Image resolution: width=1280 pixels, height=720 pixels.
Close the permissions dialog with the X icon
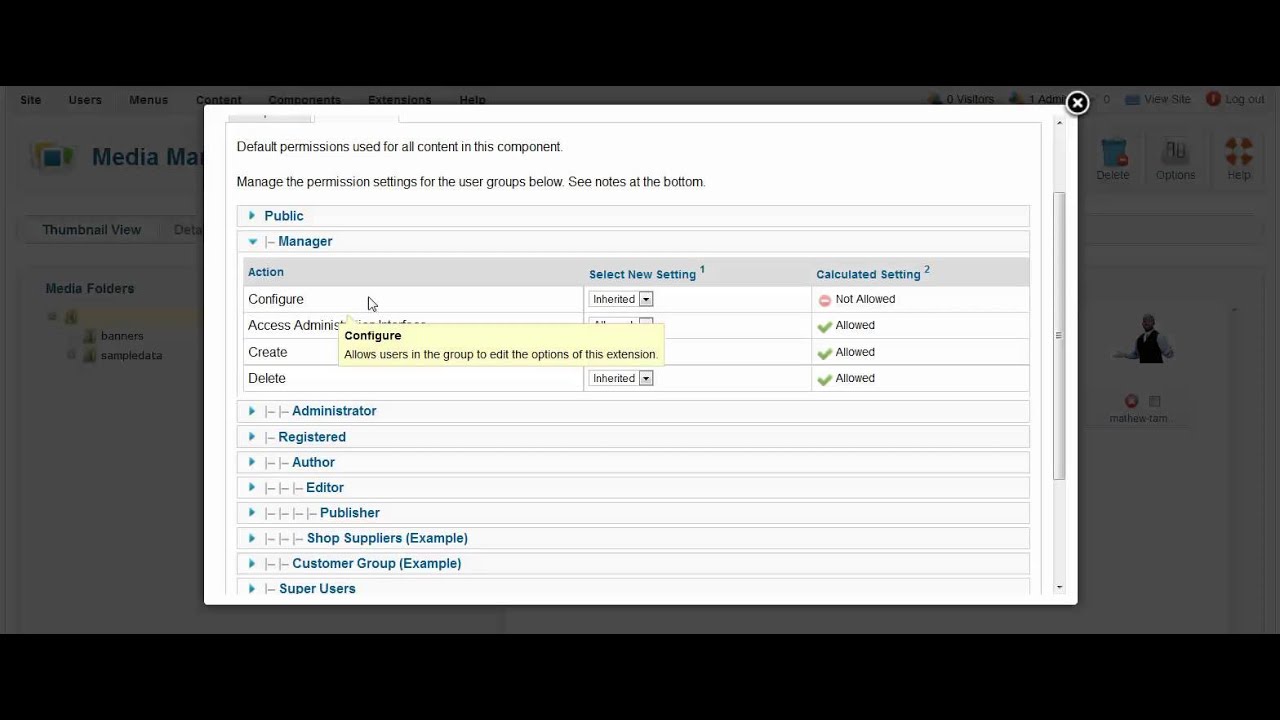pos(1077,102)
